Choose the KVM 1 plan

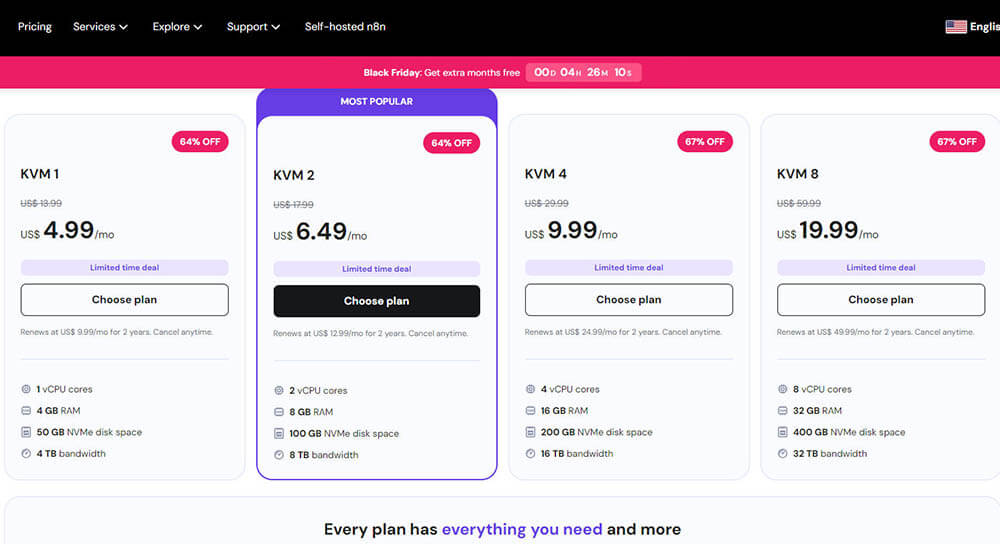click(x=124, y=300)
